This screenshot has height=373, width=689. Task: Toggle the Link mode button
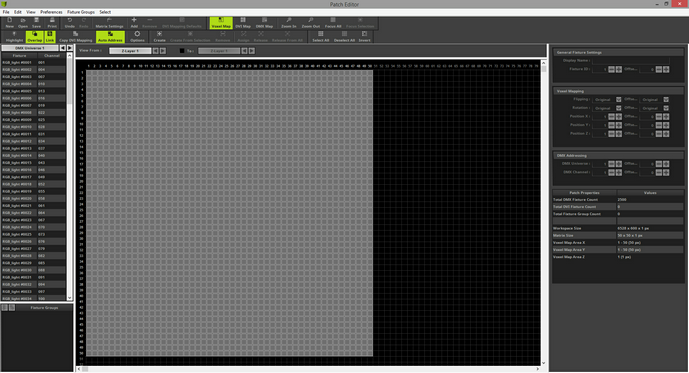50,37
